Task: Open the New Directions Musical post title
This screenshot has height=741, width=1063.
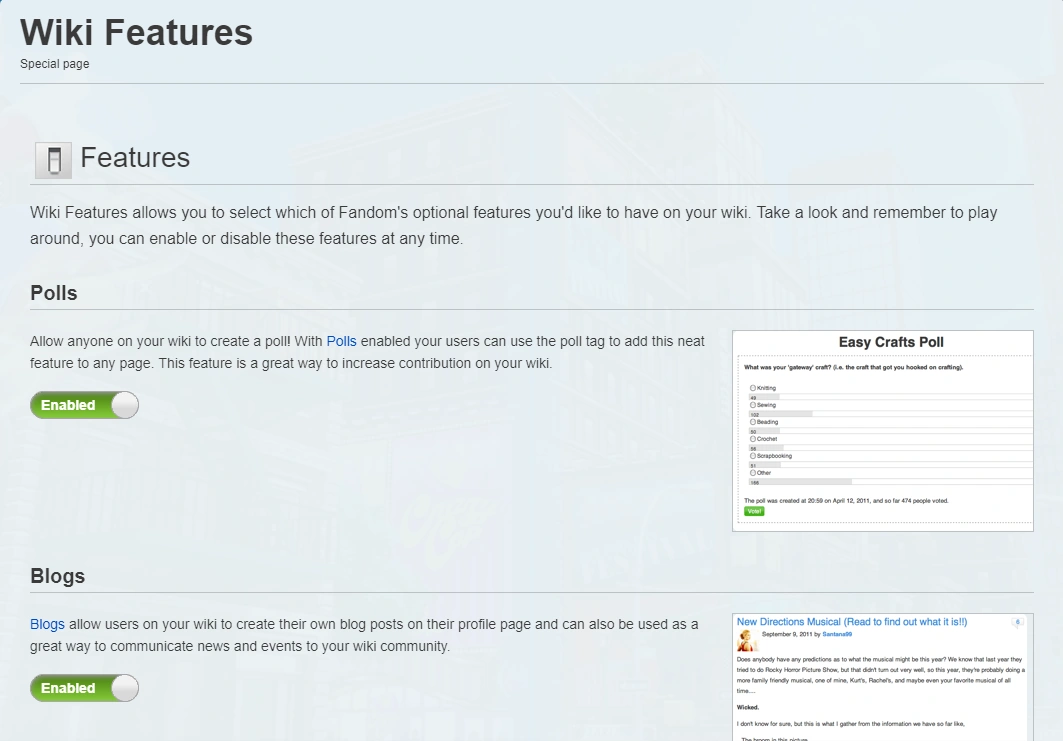Action: (x=851, y=622)
